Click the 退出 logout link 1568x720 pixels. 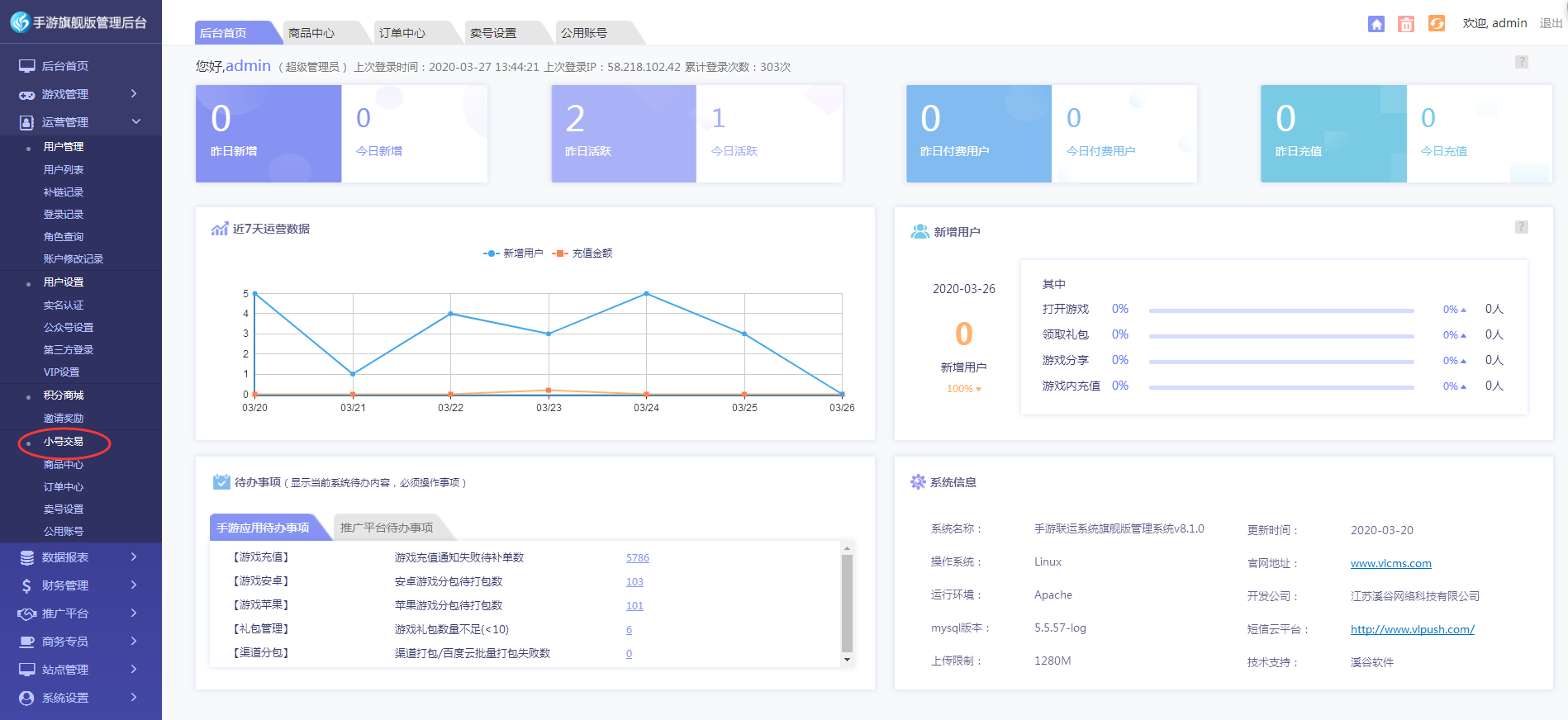(x=1551, y=23)
